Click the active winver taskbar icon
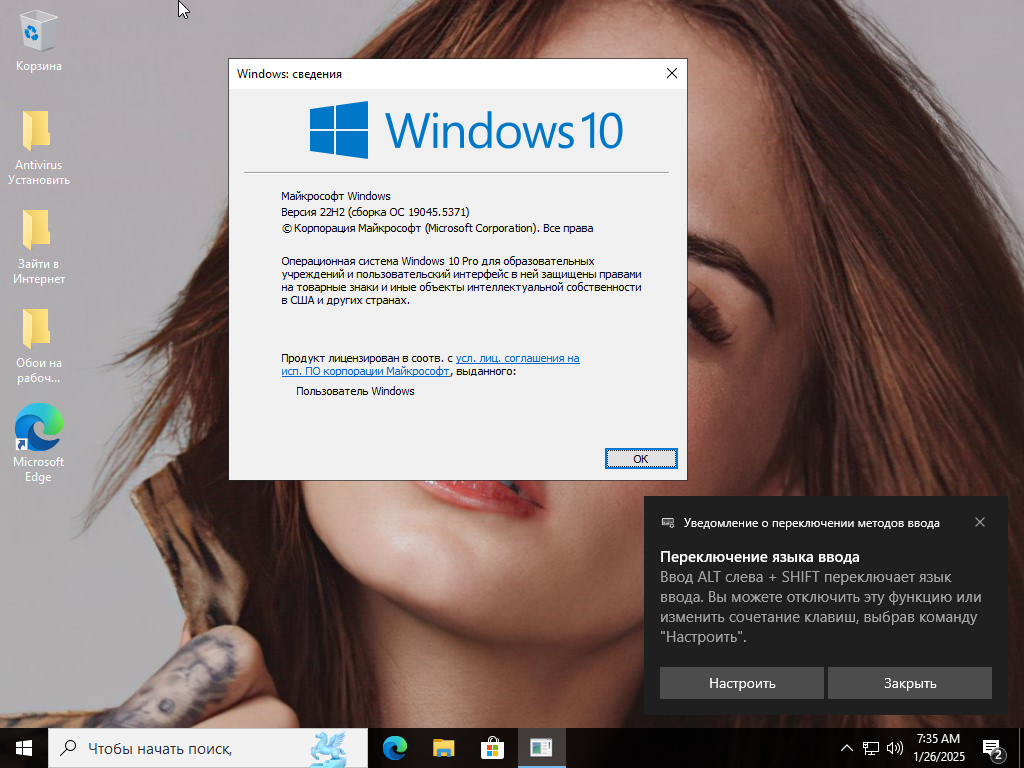The image size is (1024, 768). [x=541, y=748]
